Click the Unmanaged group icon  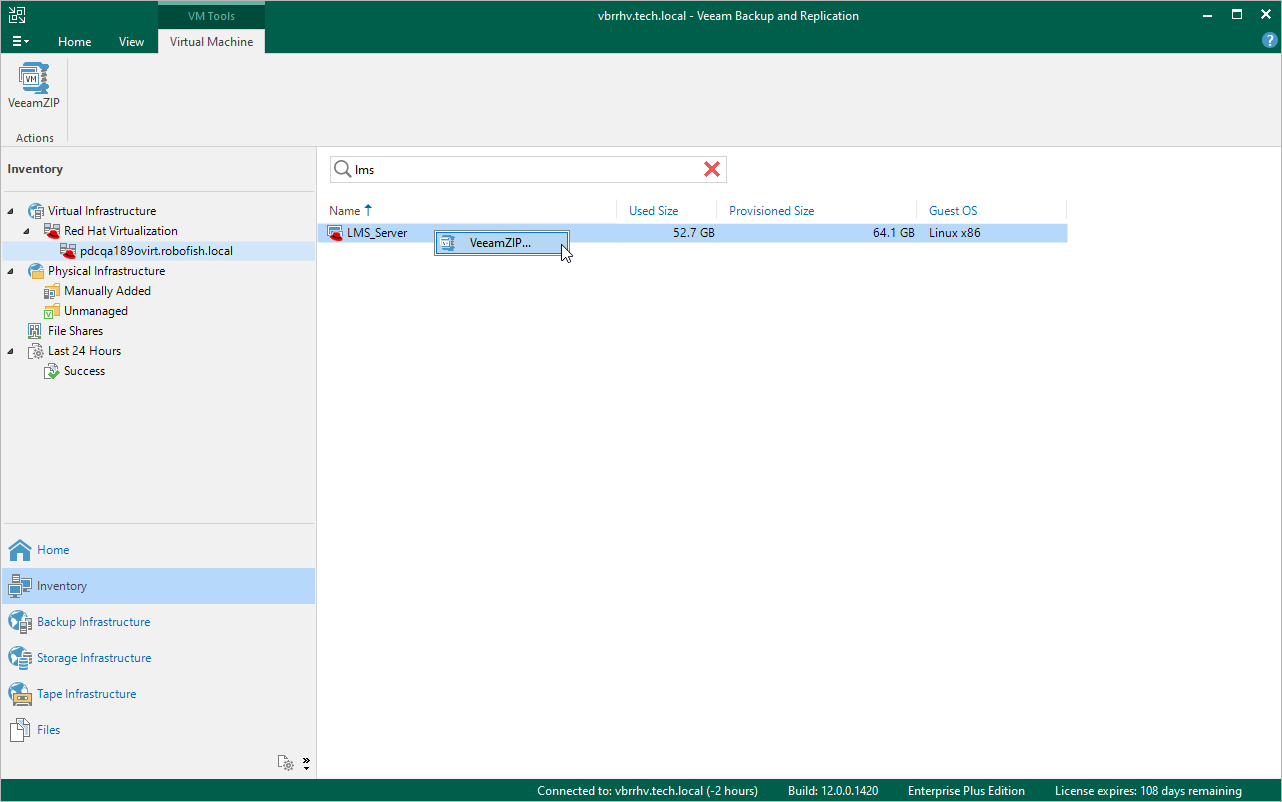click(52, 311)
